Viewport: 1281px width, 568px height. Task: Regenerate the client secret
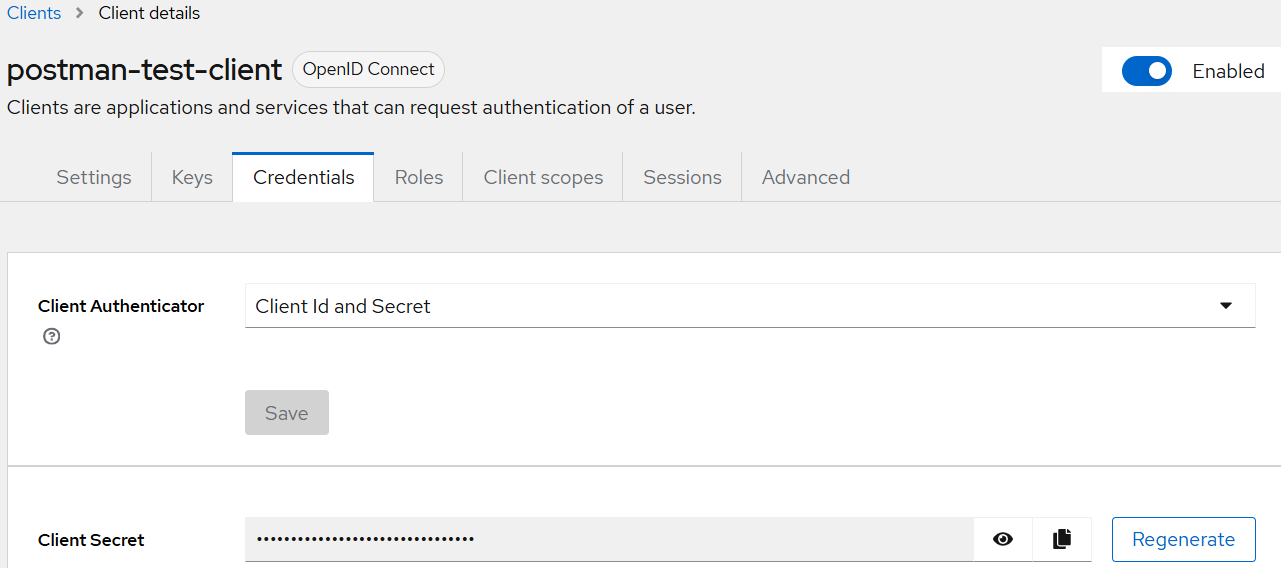tap(1183, 539)
